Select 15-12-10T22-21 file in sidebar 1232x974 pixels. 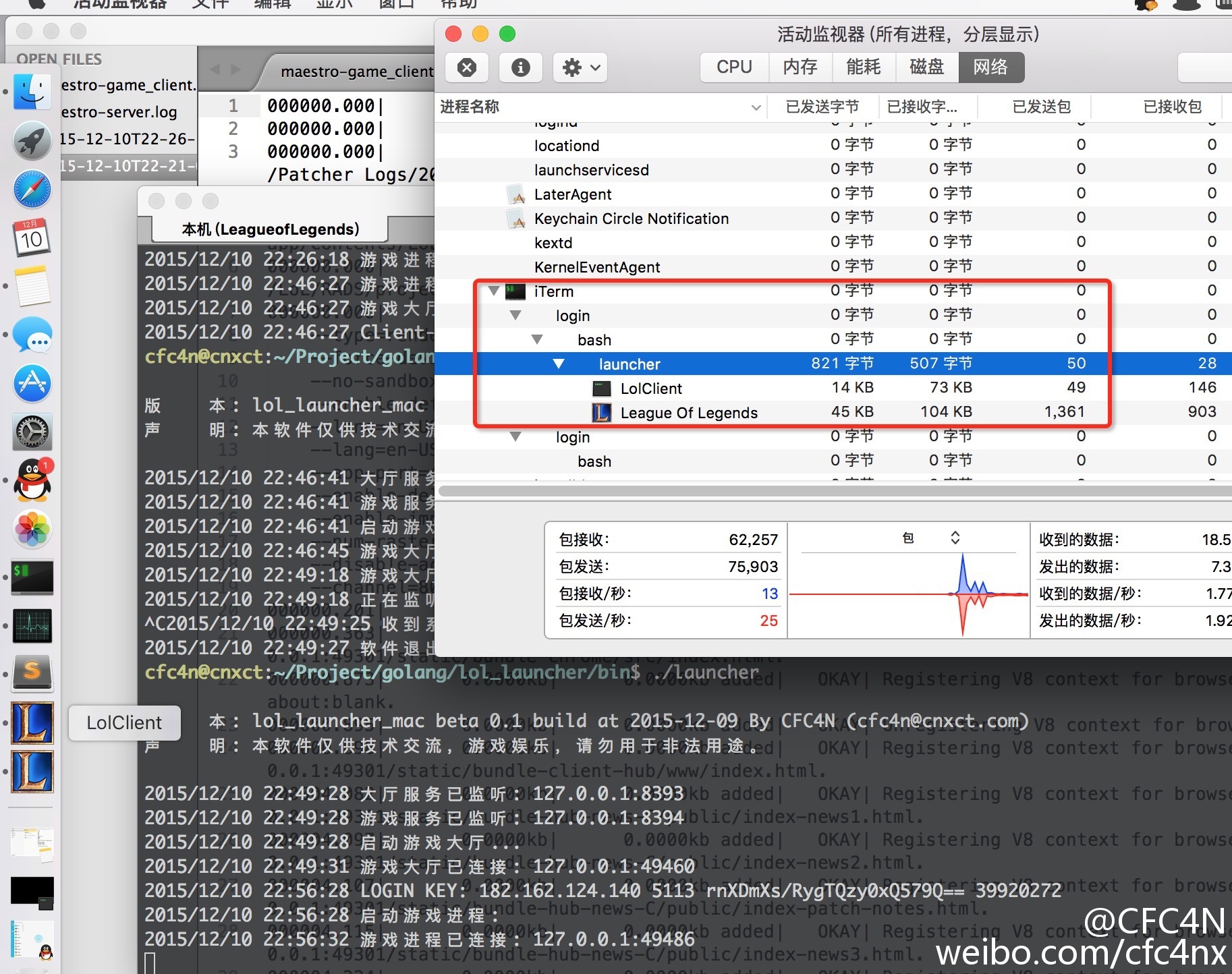[127, 166]
